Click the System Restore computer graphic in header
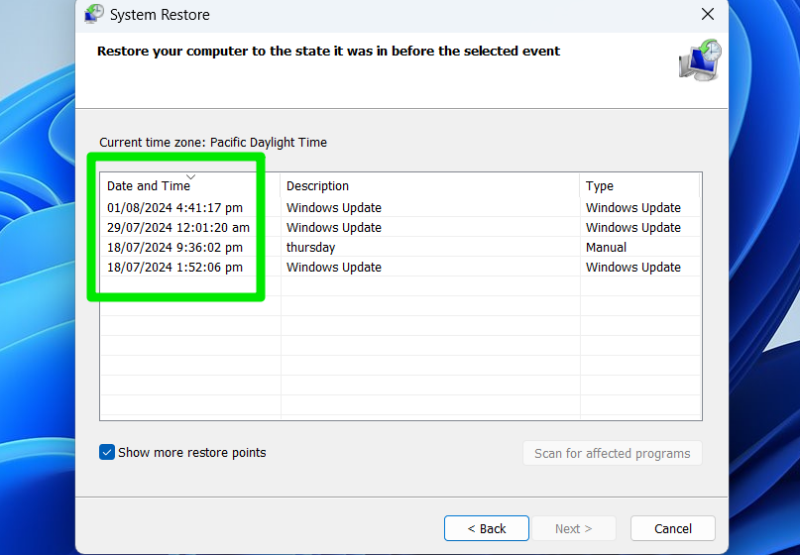The width and height of the screenshot is (800, 555). 700,60
